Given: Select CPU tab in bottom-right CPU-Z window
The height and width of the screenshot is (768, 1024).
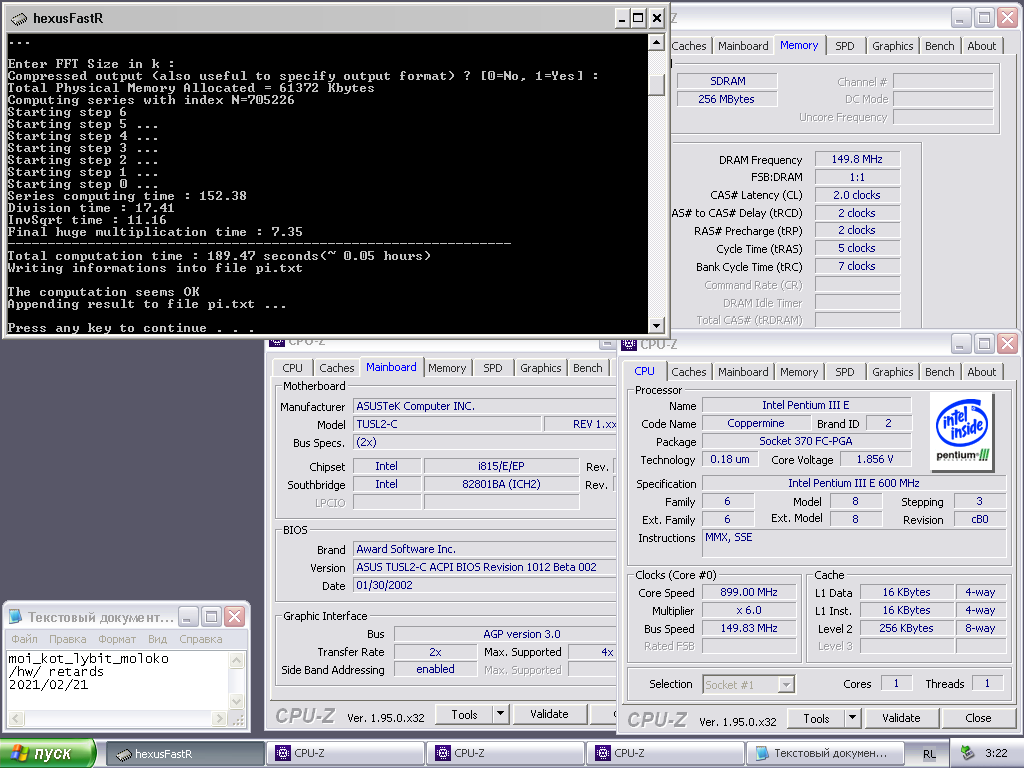Looking at the screenshot, I should coord(645,371).
